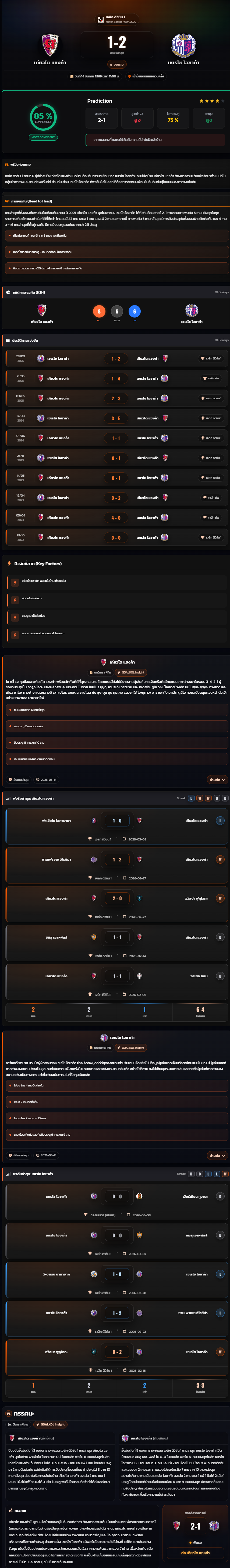Open the 28/09 2025 match row 1-2
The width and height of the screenshot is (230, 1568).
115,358
